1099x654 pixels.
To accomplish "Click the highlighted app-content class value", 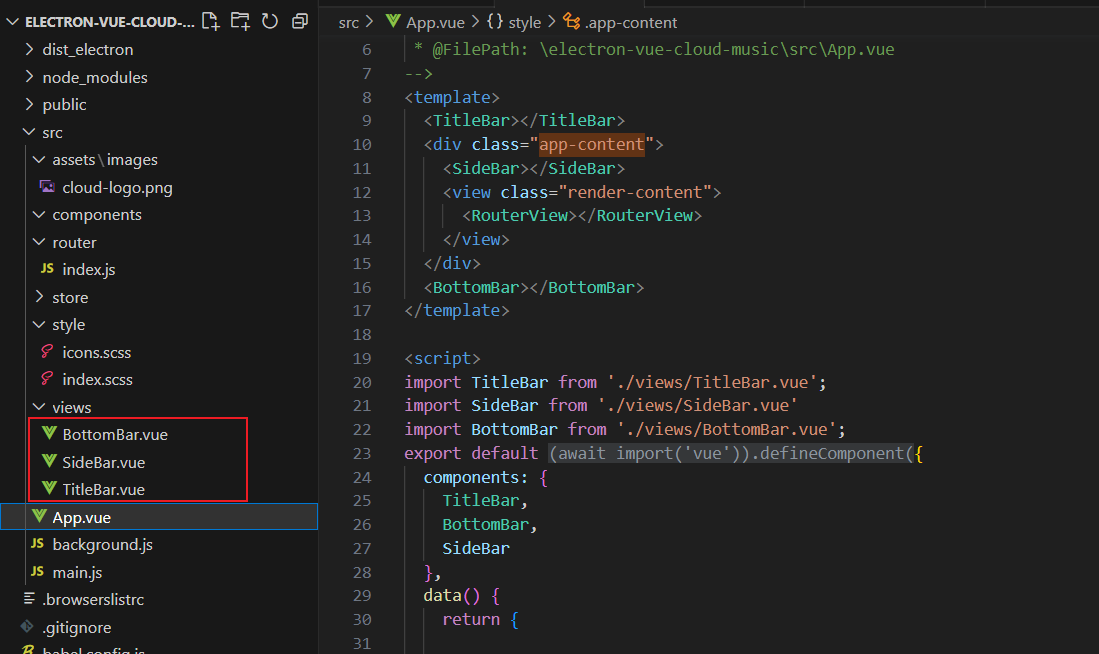I will coord(592,144).
